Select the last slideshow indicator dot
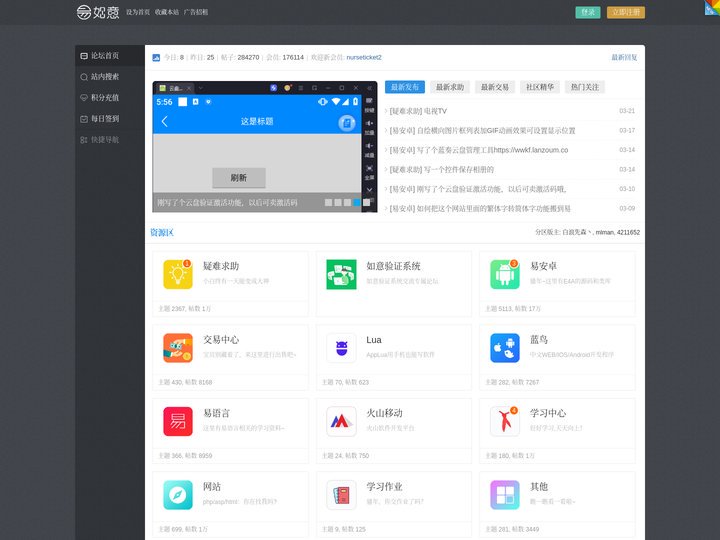This screenshot has width=720, height=540. pyautogui.click(x=366, y=202)
